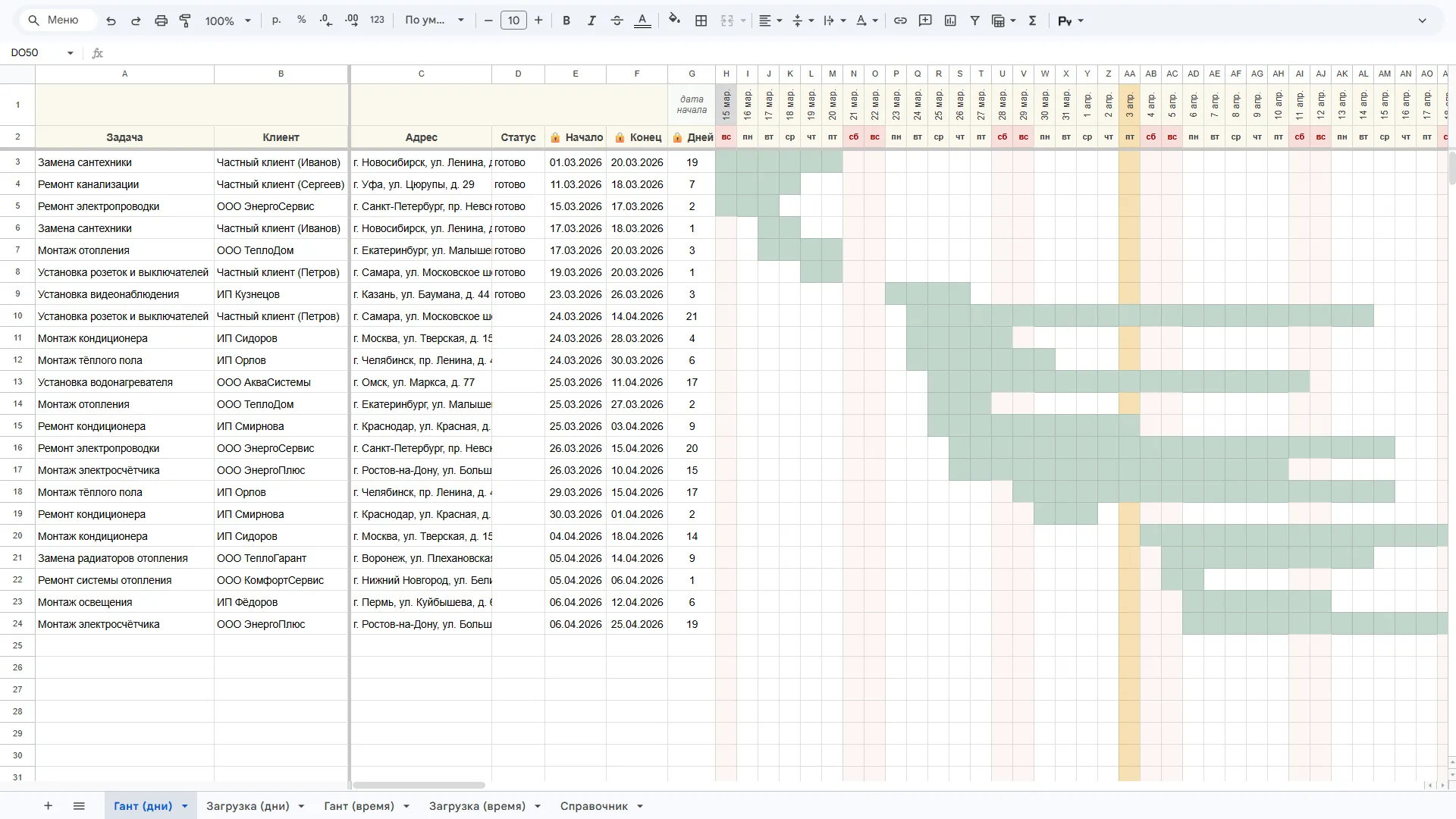Switch to the Справочник sheet tab
The height and width of the screenshot is (819, 1456).
coord(594,806)
